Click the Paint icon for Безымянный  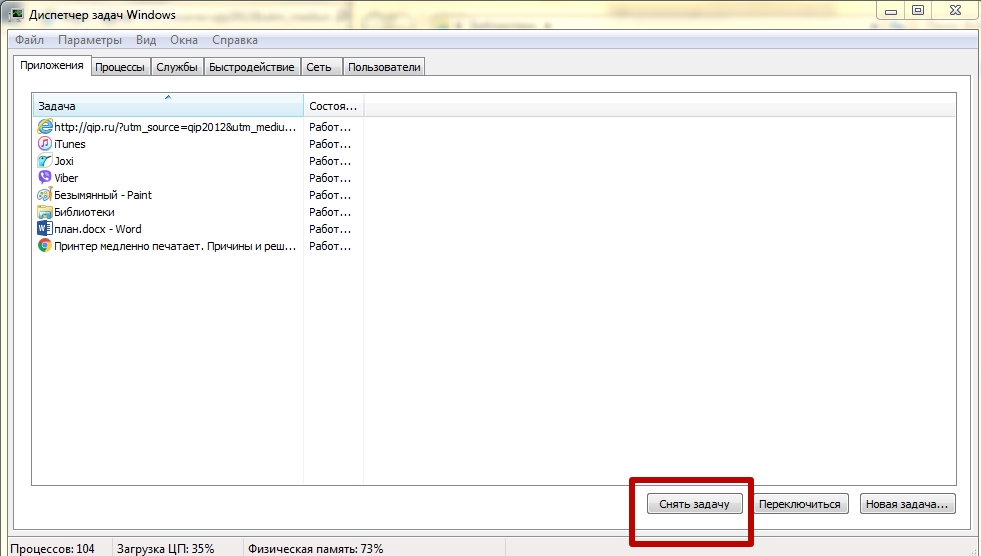point(44,195)
